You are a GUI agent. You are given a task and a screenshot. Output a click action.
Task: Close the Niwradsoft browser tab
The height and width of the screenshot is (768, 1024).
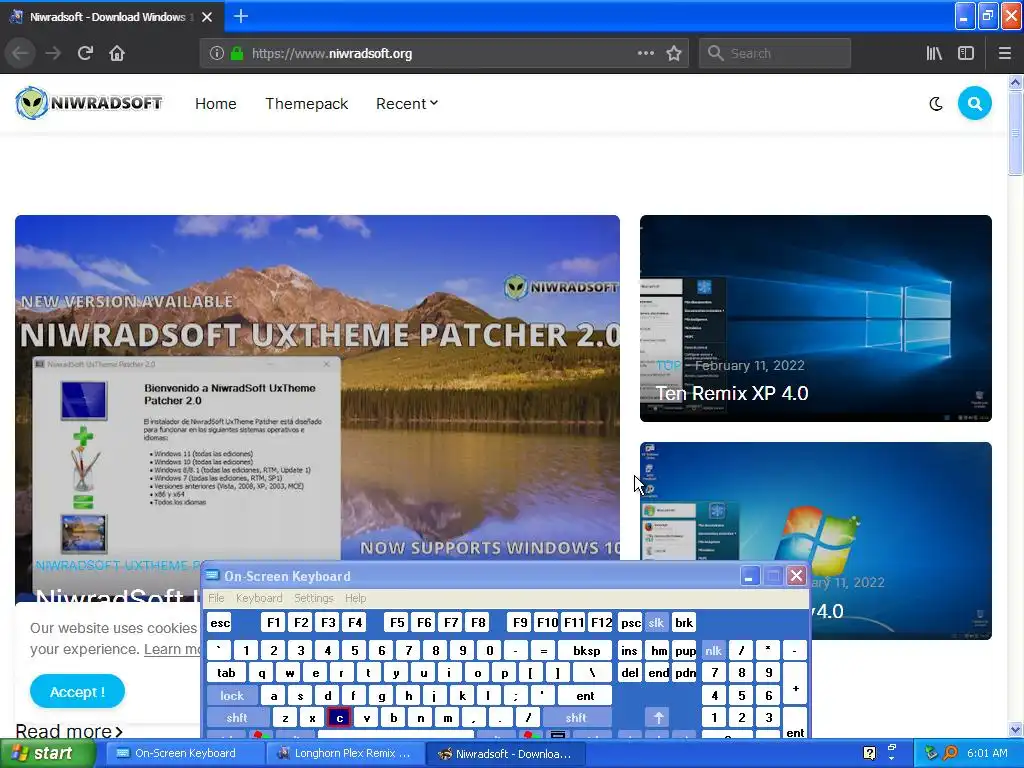(x=207, y=17)
